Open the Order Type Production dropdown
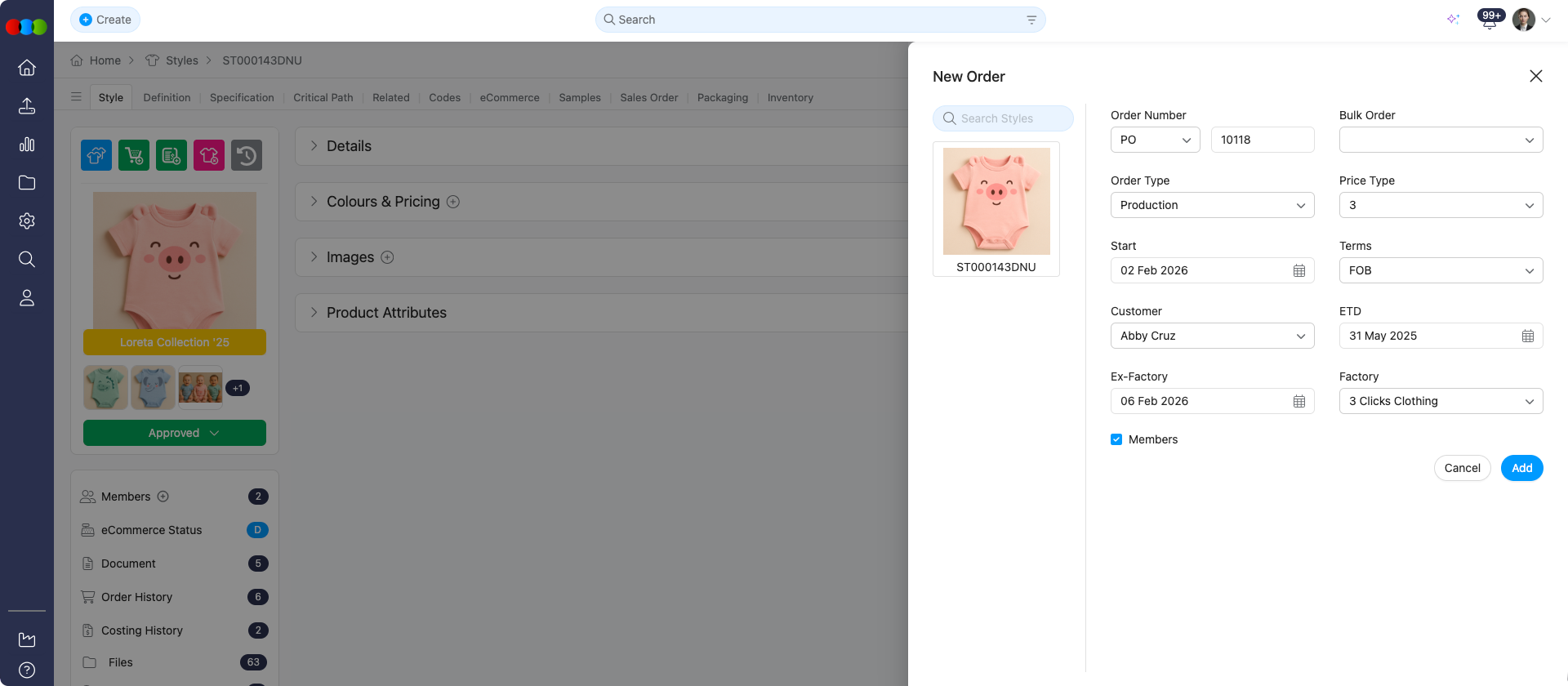The image size is (1568, 686). click(1213, 205)
